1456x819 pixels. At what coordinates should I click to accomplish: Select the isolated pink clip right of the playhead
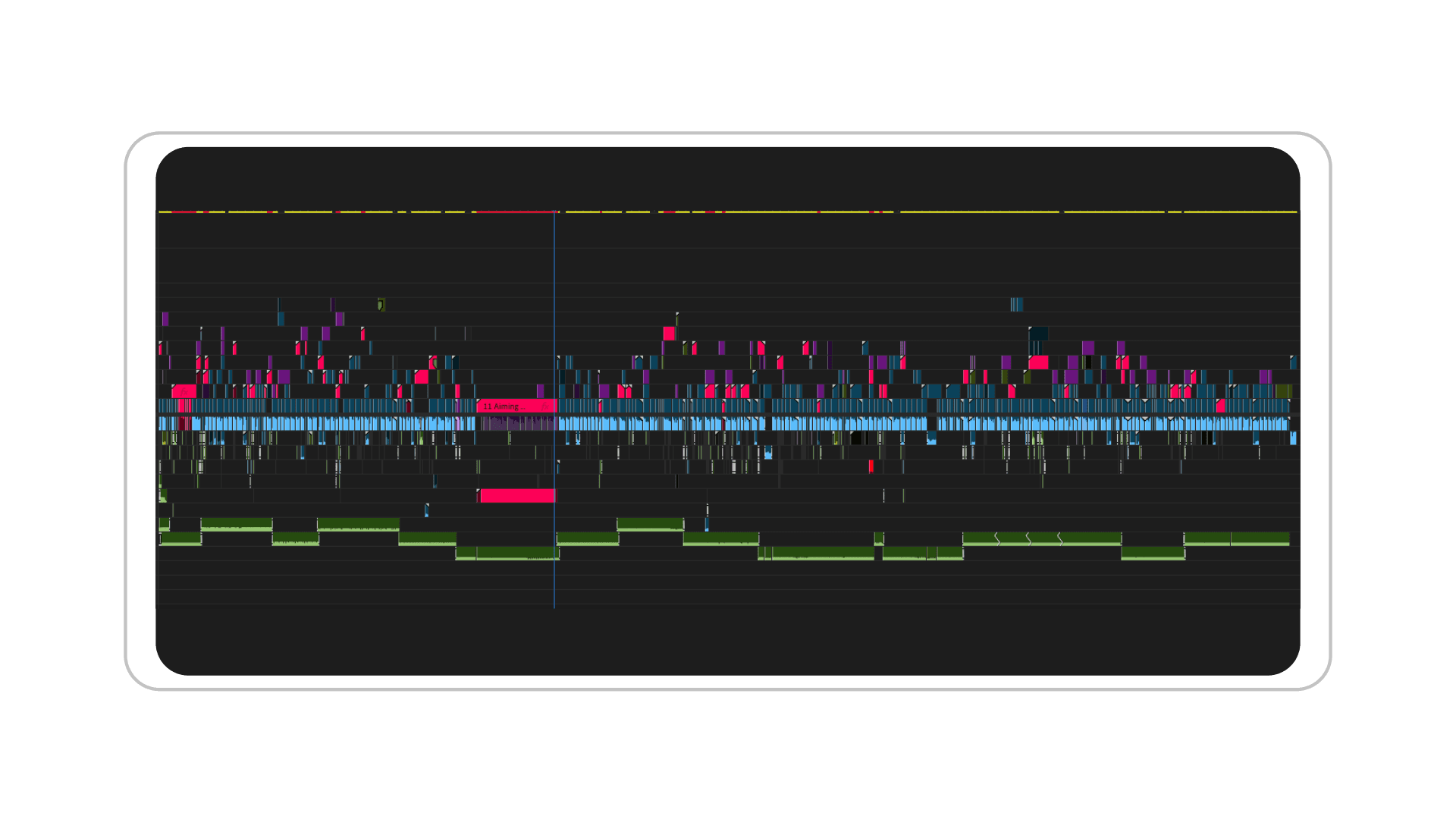pos(669,334)
